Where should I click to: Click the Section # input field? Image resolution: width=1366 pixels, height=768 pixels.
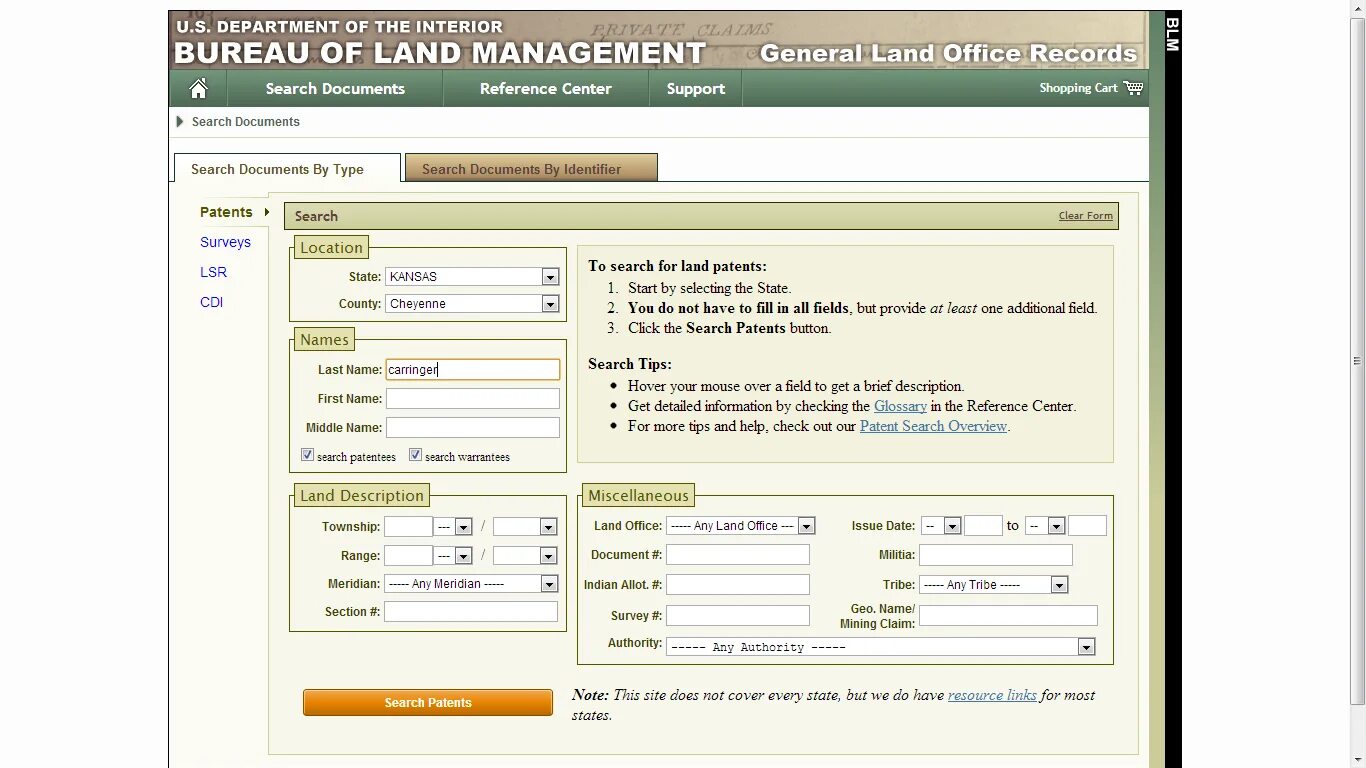(471, 611)
